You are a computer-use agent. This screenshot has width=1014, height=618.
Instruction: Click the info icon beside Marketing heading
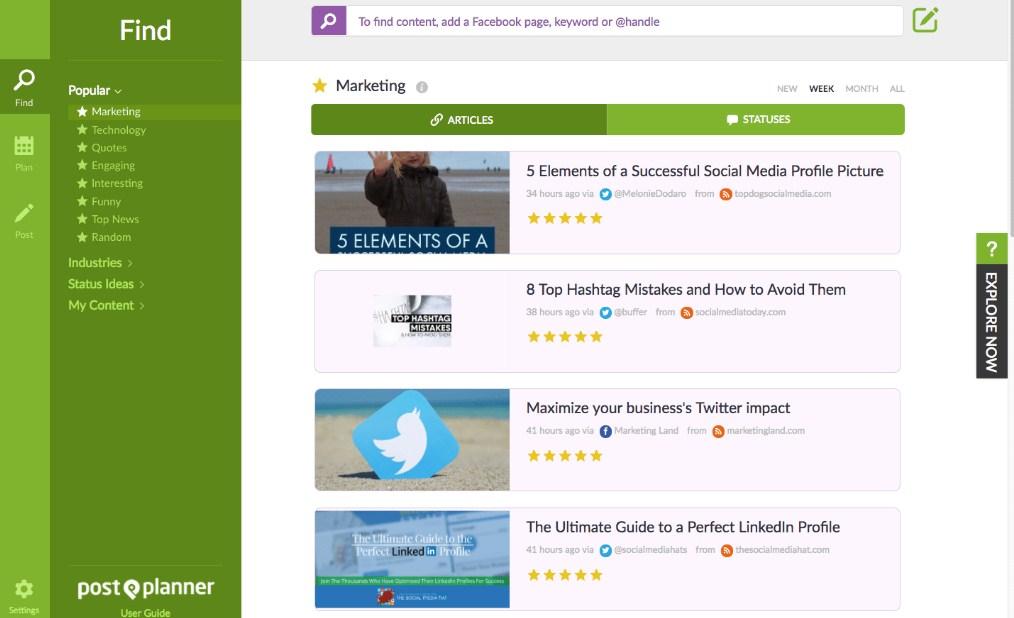[x=422, y=87]
